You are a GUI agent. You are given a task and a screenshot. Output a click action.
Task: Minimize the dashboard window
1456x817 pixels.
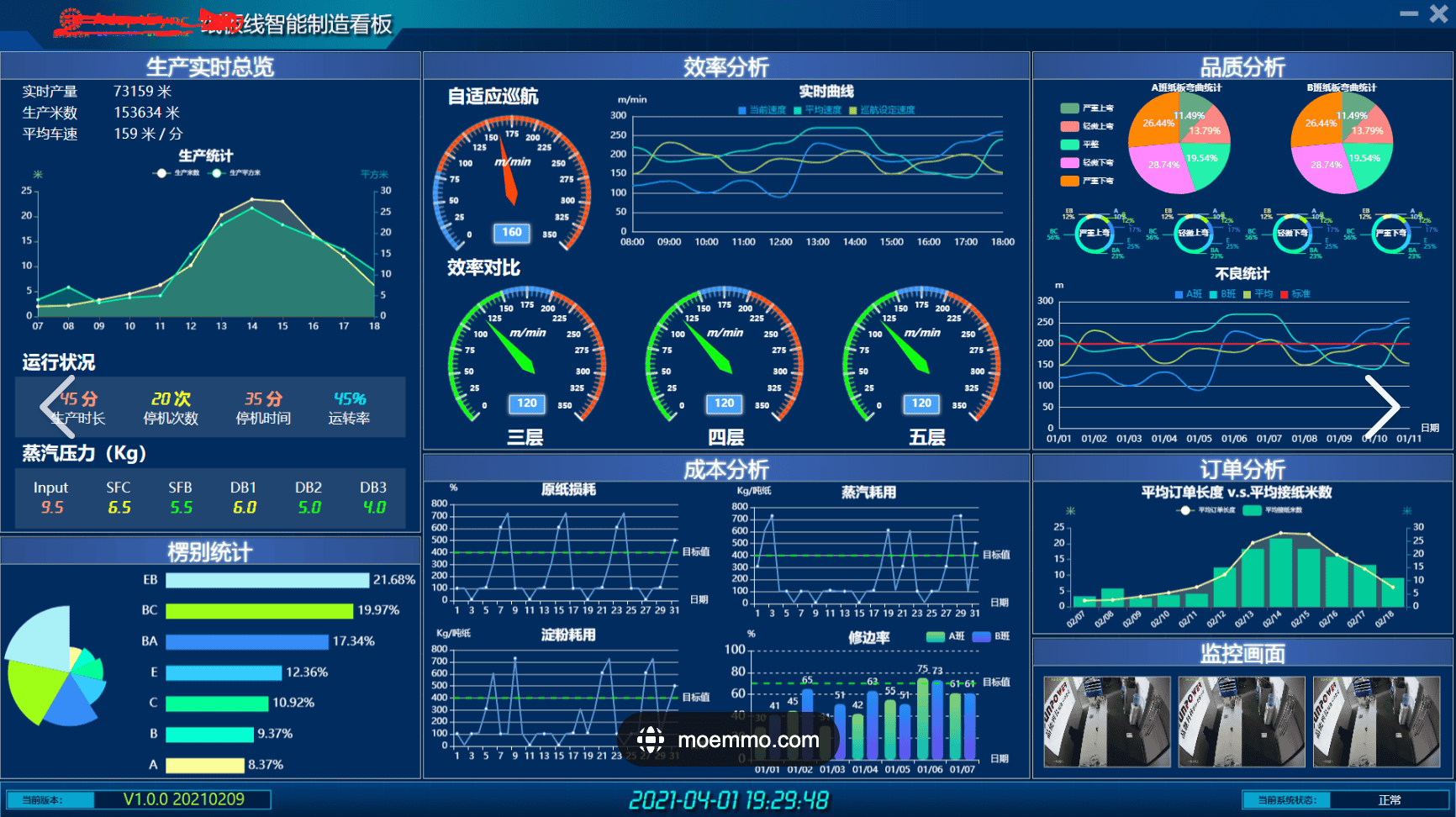click(1409, 14)
